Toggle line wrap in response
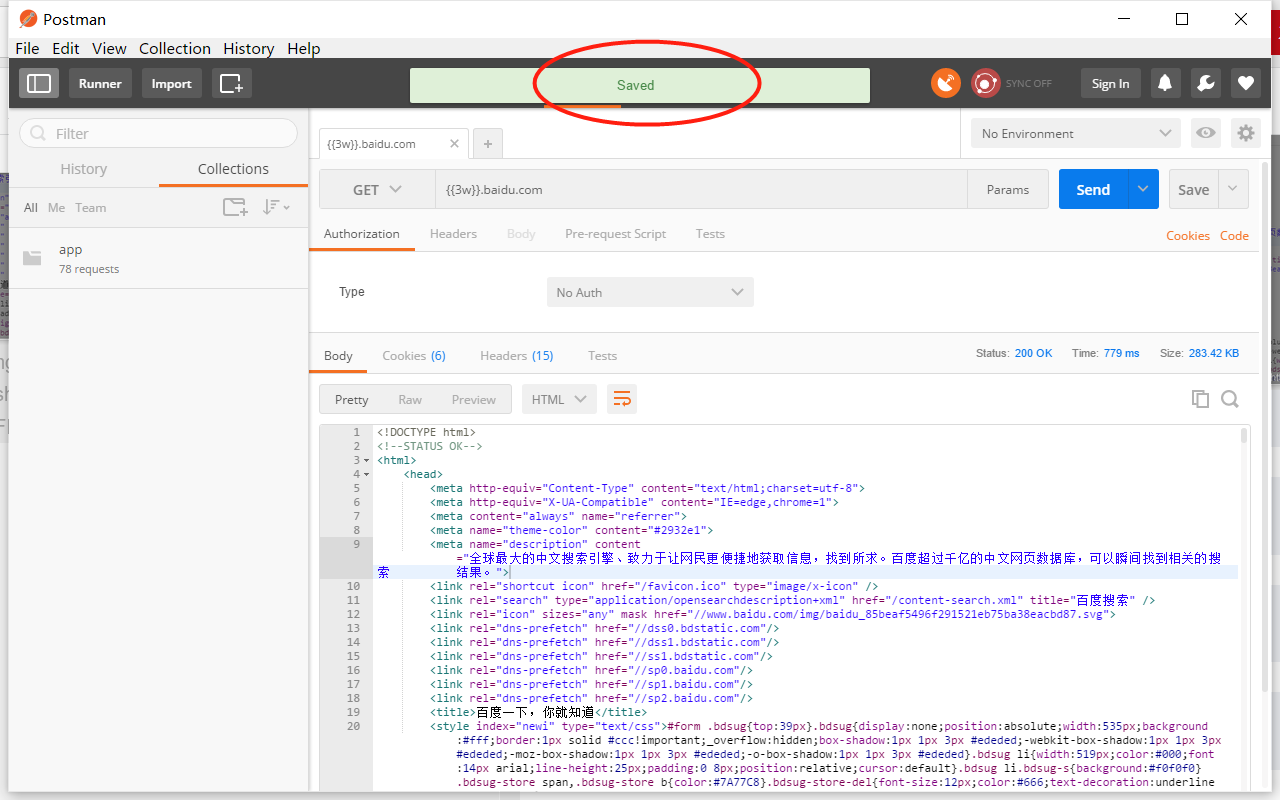Image resolution: width=1280 pixels, height=800 pixels. point(622,399)
